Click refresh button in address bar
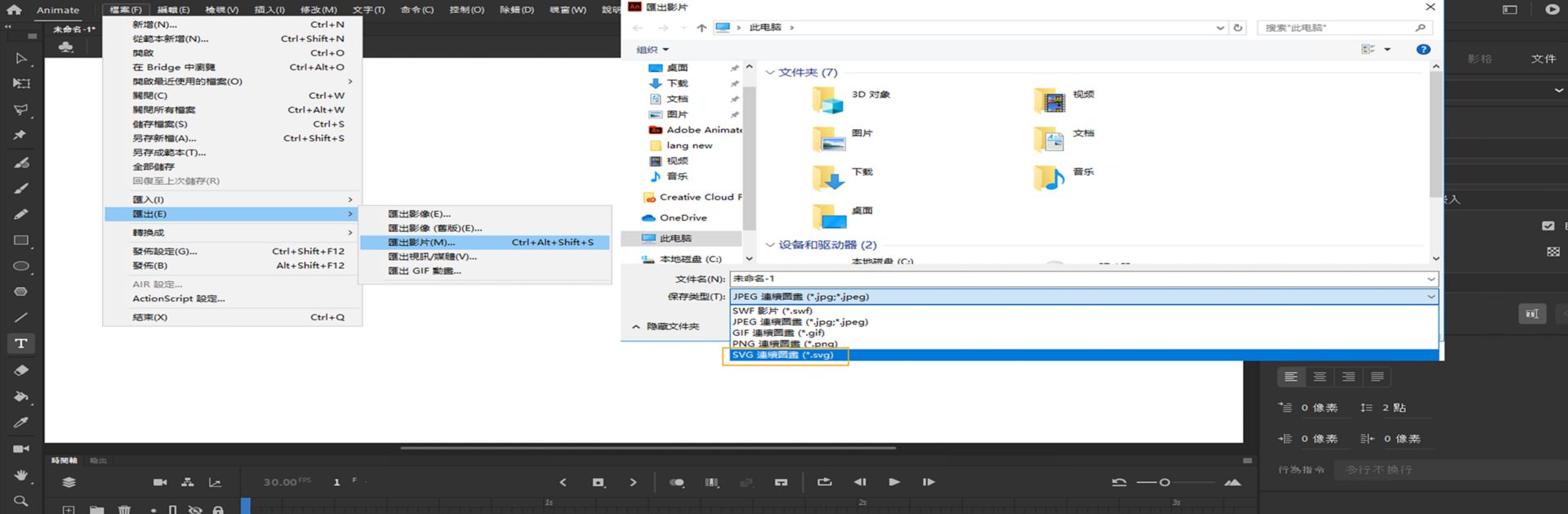Screen dimensions: 1568x514 coord(1238,28)
